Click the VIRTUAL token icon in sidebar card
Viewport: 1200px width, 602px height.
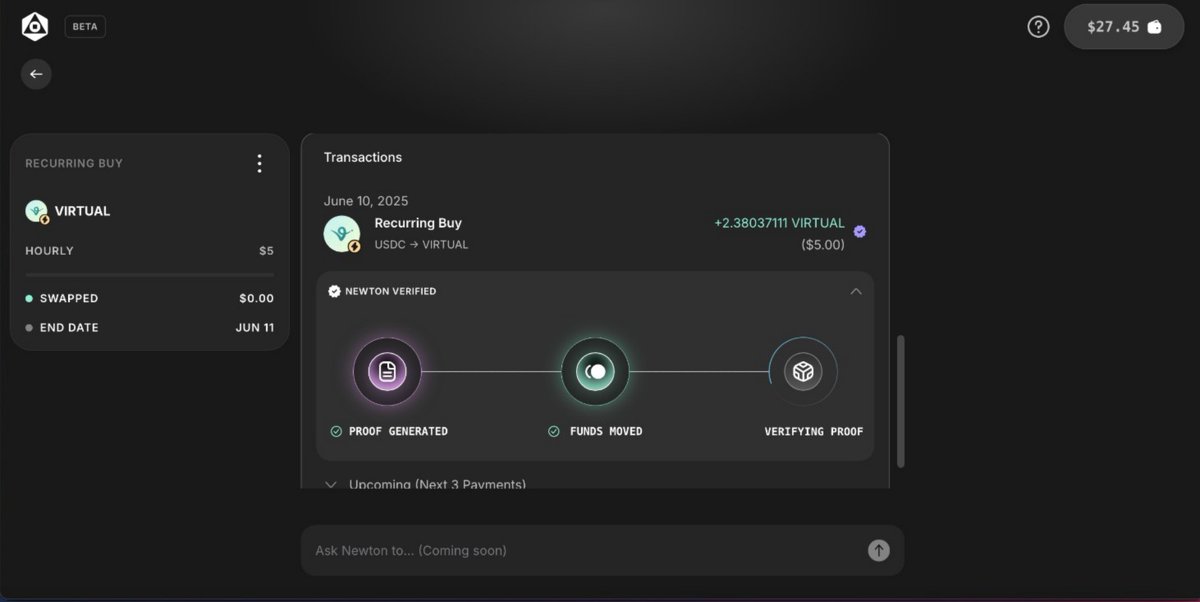36,211
